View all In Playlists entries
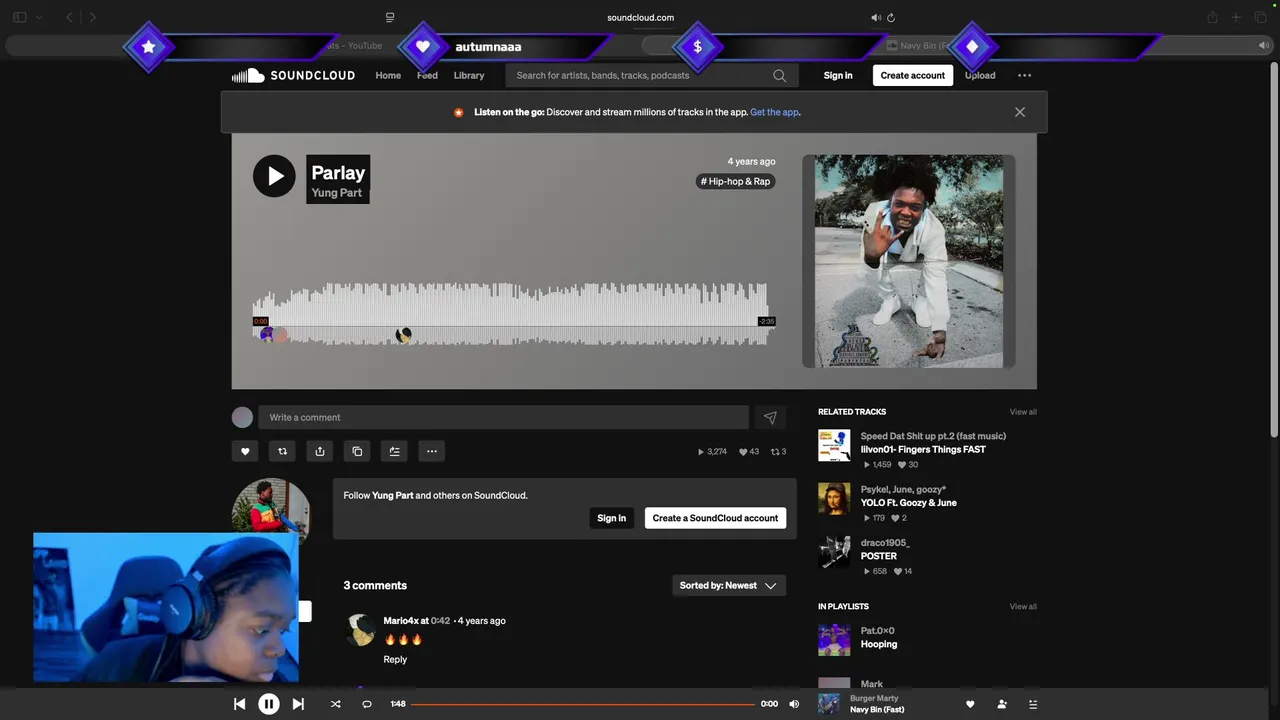The image size is (1280, 720). (1023, 607)
